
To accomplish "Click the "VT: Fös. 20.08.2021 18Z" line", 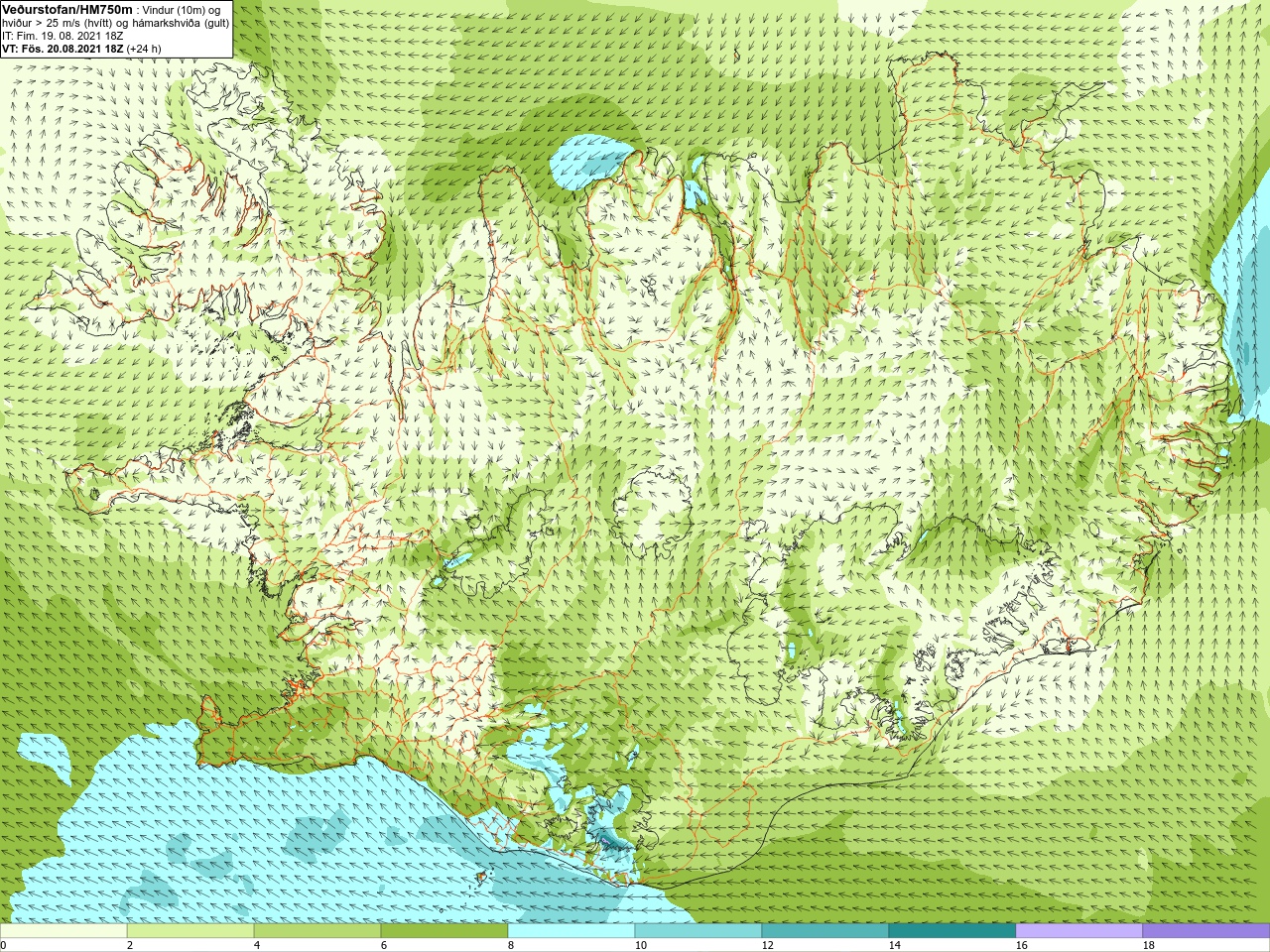I will tap(63, 49).
